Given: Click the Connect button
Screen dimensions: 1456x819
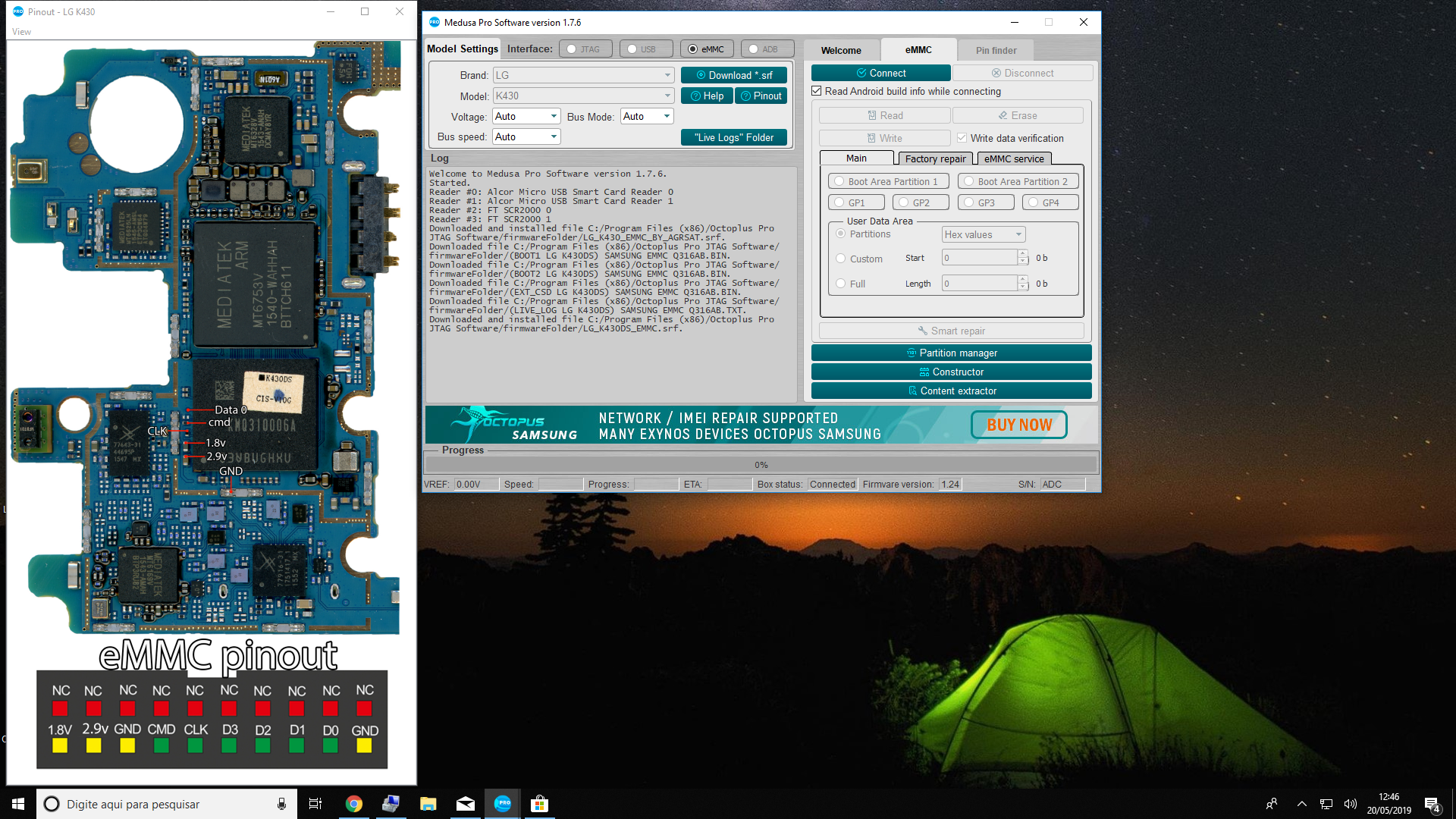Looking at the screenshot, I should point(880,73).
